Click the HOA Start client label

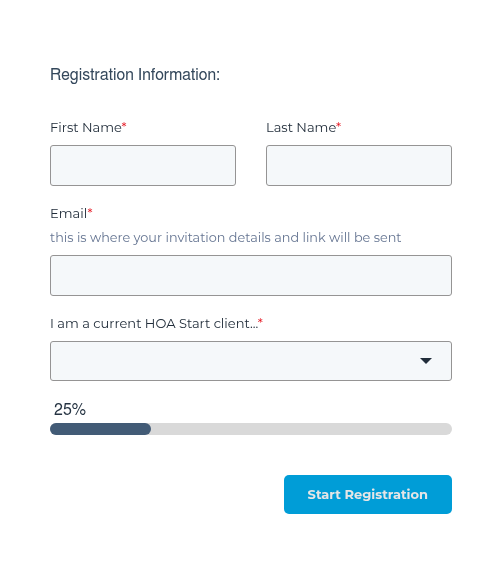tap(154, 324)
